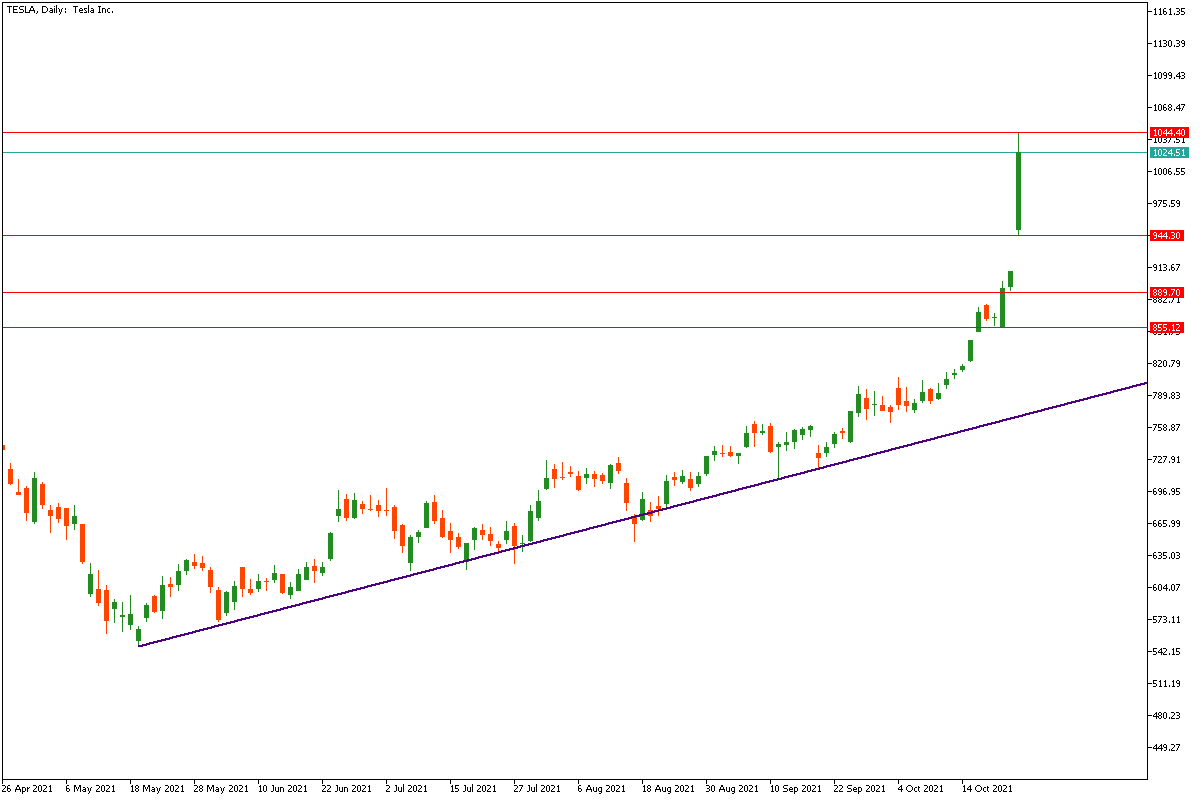Image resolution: width=1200 pixels, height=800 pixels.
Task: Click the 10 Jun 2021 date label
Action: click(284, 788)
